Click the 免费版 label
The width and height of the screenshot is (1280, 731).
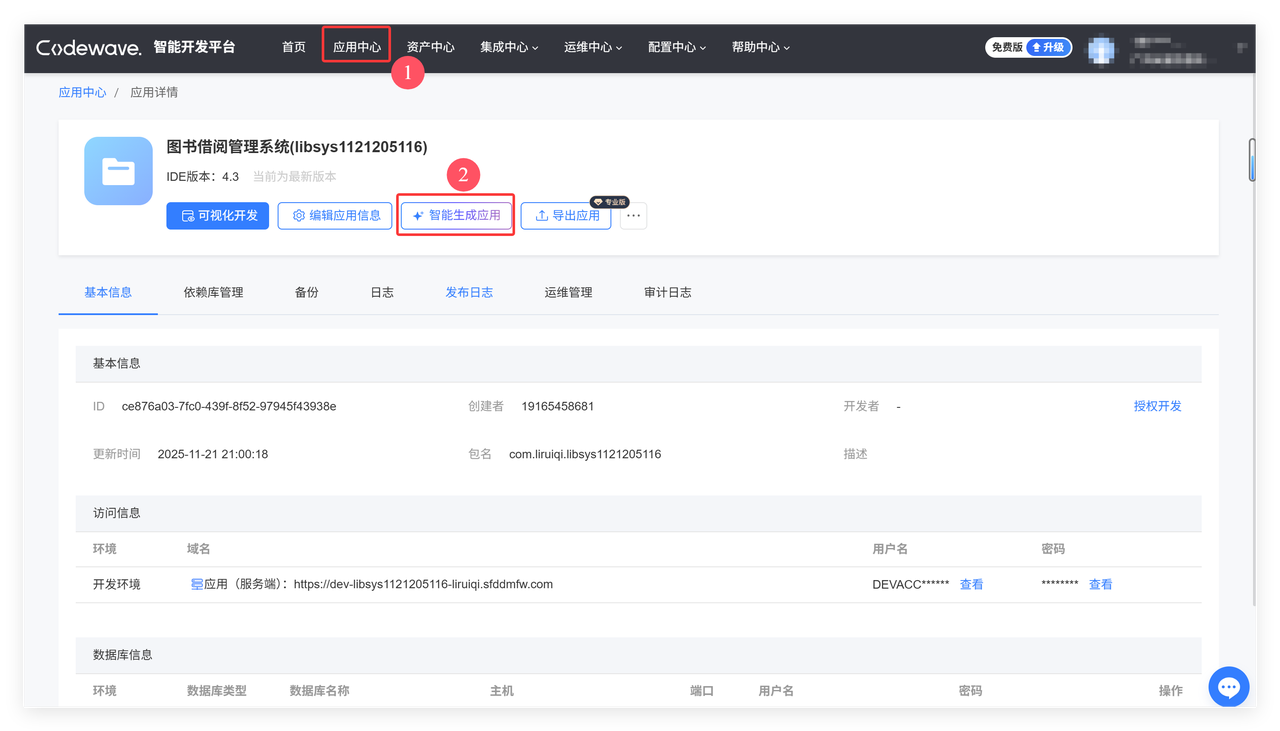[x=1007, y=47]
